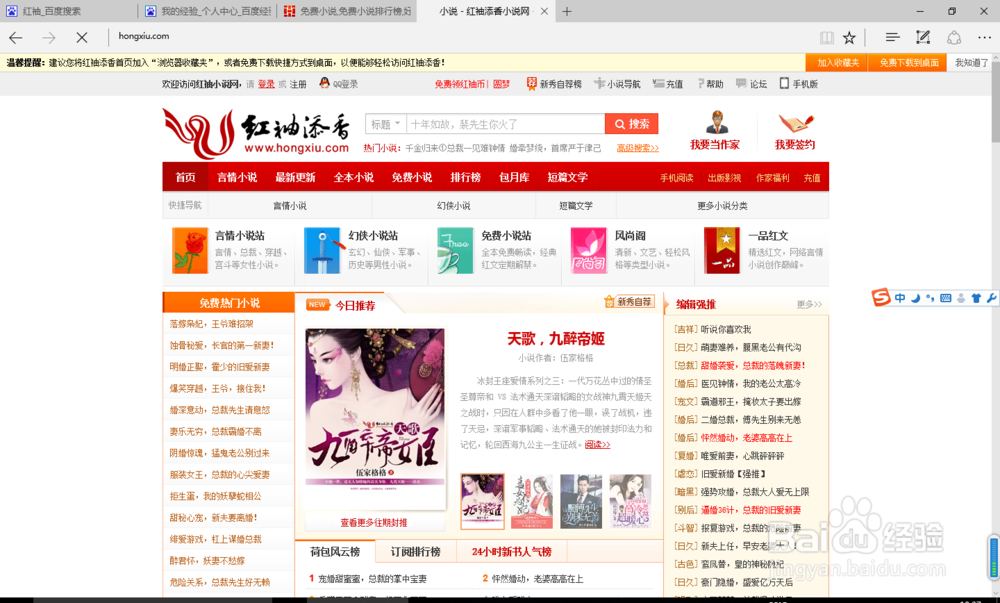
Task: Switch to 荷包风云榜 tab
Action: [335, 551]
